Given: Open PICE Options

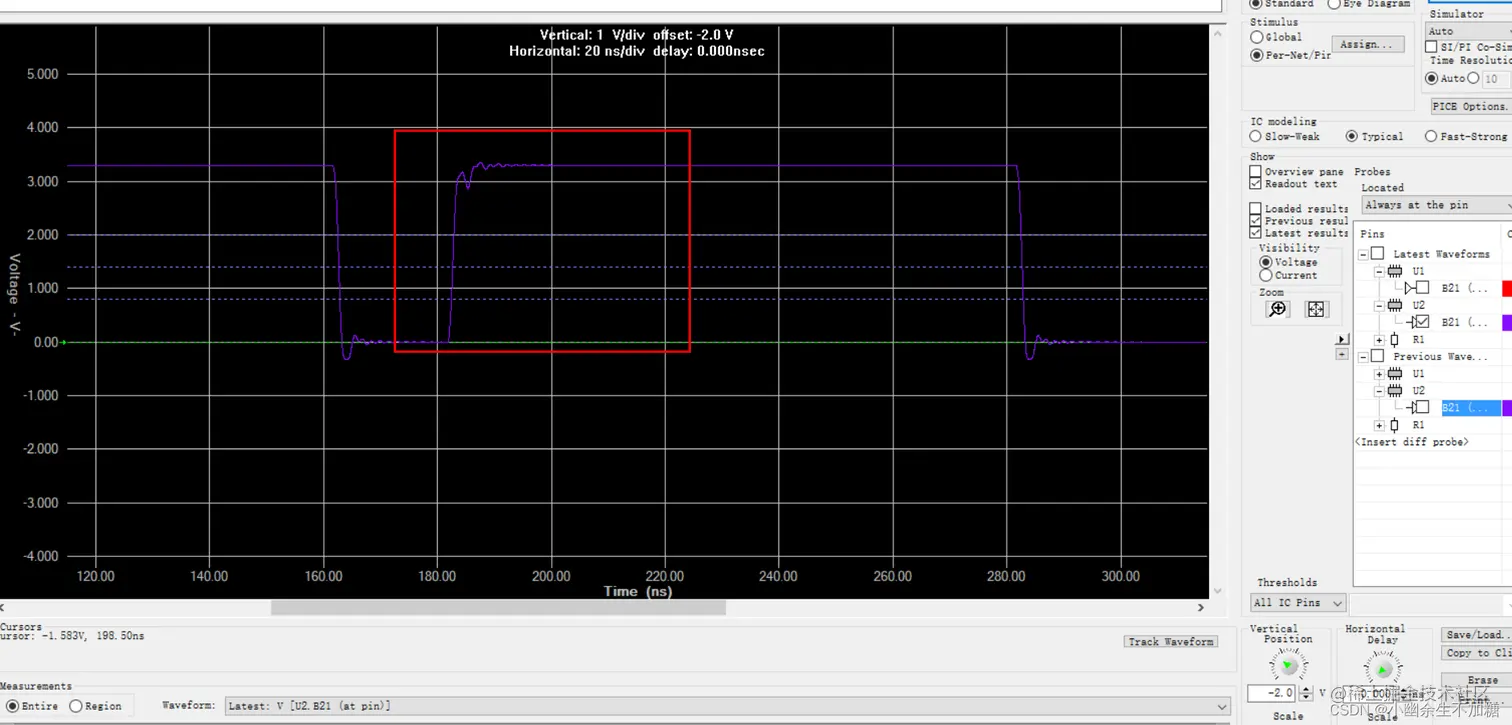Looking at the screenshot, I should pos(1471,106).
